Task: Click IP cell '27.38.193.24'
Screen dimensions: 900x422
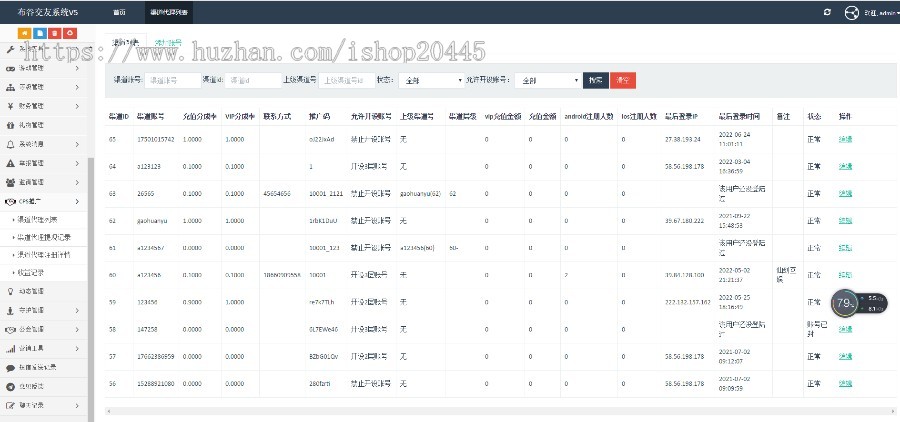Action: point(684,139)
